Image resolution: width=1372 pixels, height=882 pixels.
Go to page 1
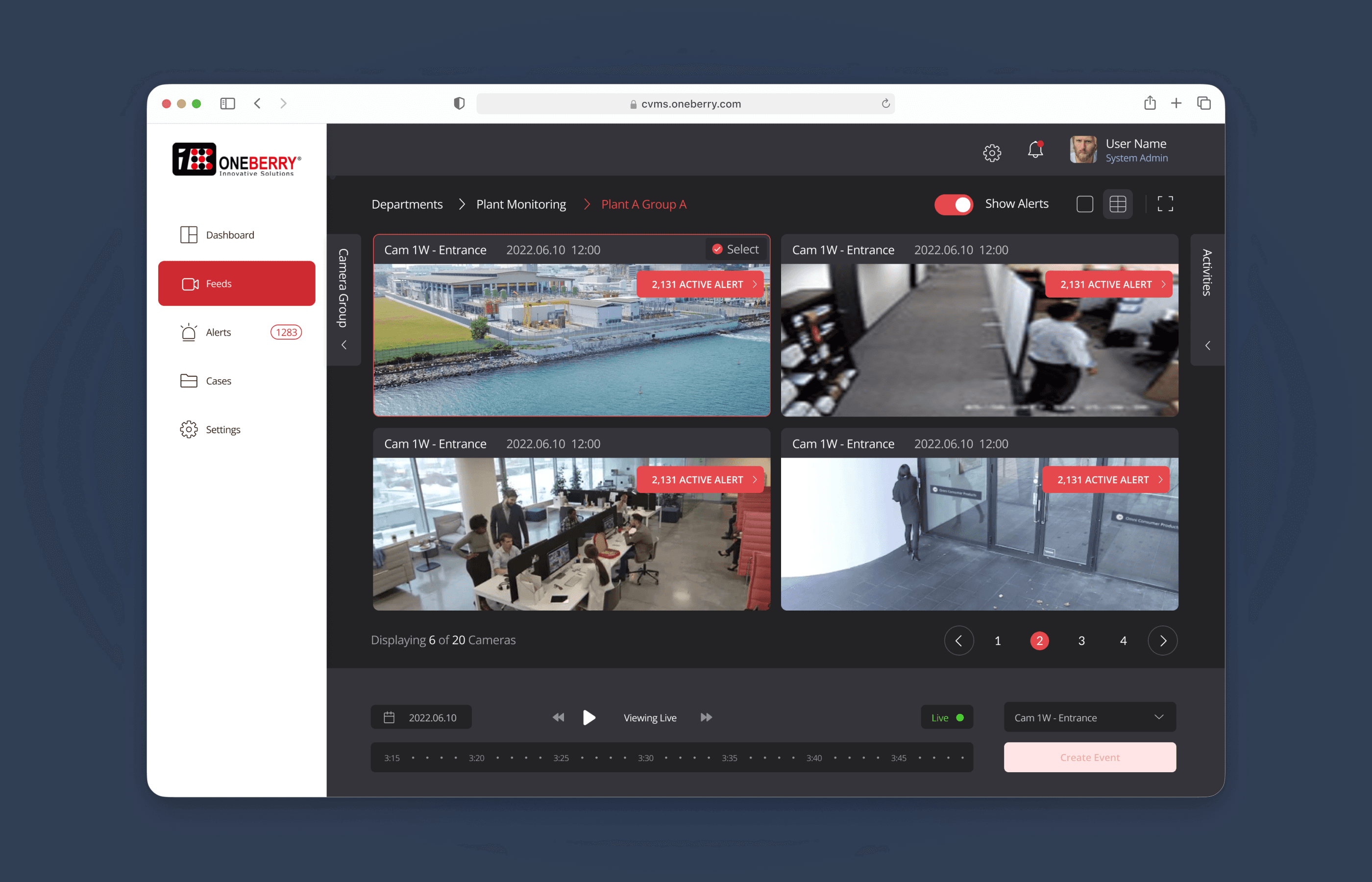click(998, 641)
